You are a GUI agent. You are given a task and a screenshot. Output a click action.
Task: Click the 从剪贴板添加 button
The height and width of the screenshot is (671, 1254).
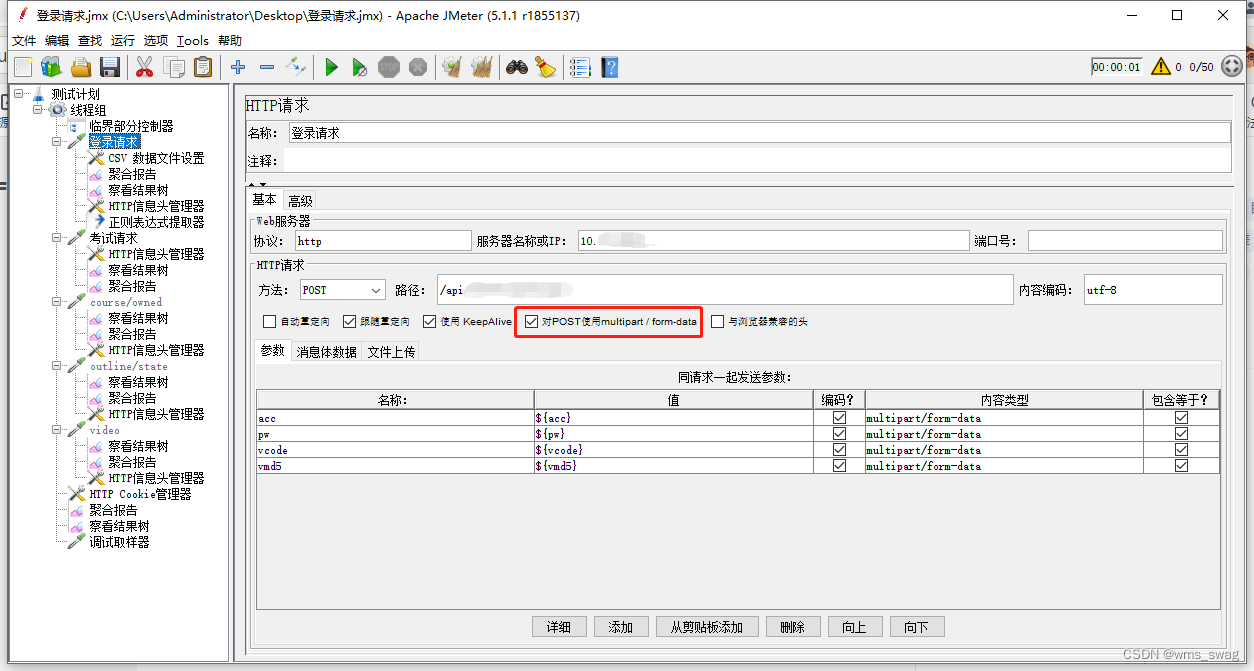pyautogui.click(x=707, y=627)
